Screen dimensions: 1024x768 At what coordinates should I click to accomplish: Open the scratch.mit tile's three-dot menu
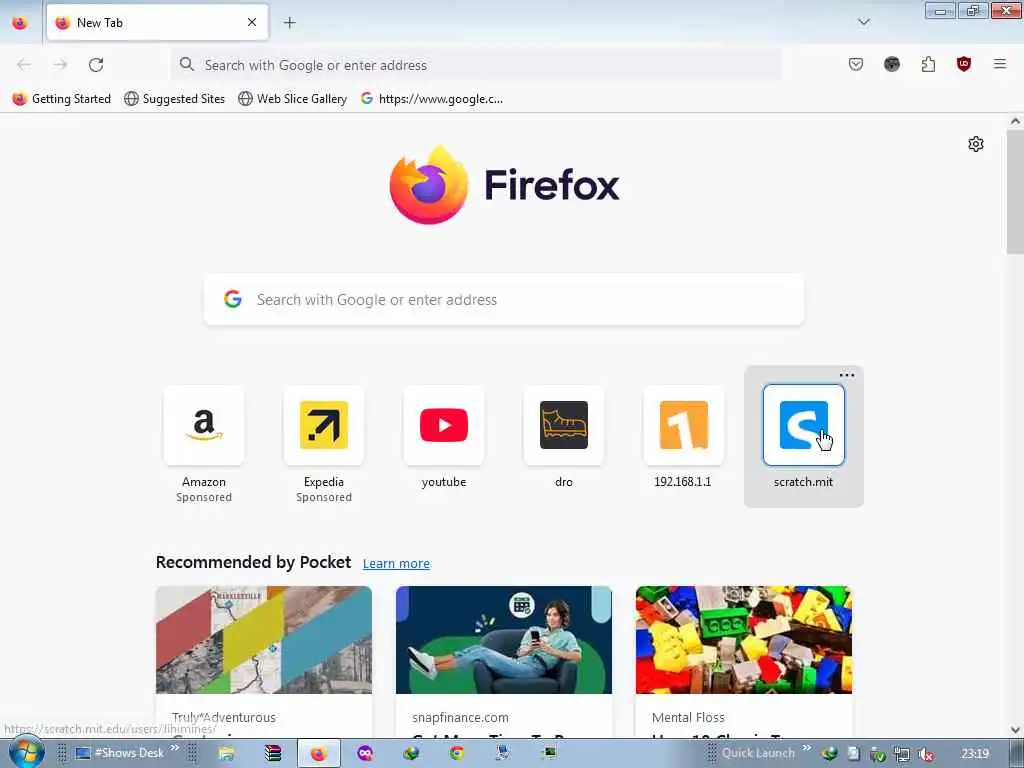coord(846,376)
